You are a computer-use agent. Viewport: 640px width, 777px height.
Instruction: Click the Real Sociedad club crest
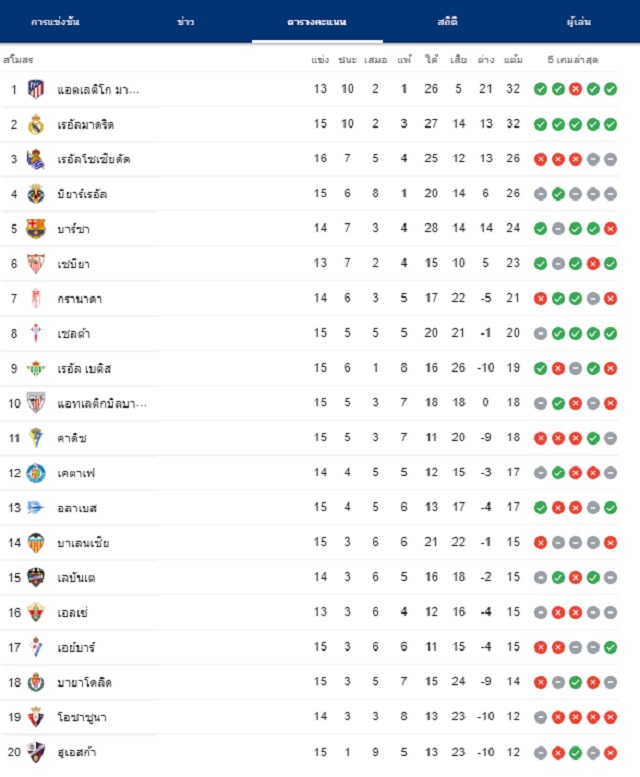coord(36,159)
